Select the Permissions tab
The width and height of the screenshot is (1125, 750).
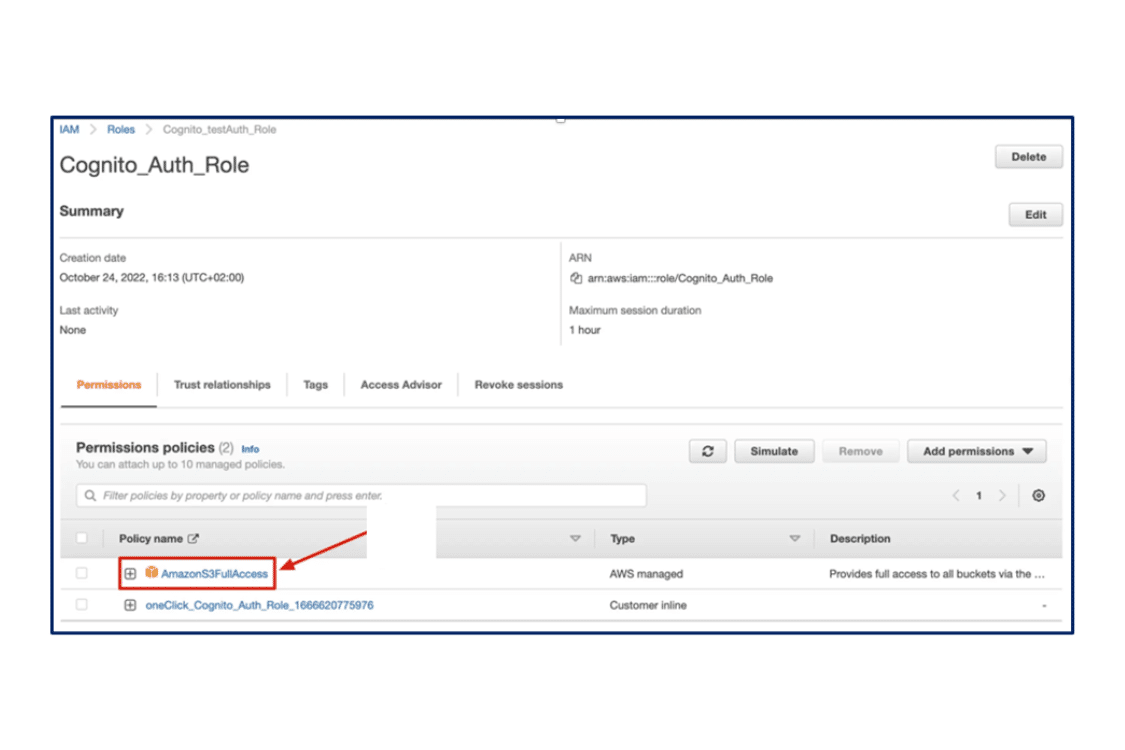[x=109, y=385]
